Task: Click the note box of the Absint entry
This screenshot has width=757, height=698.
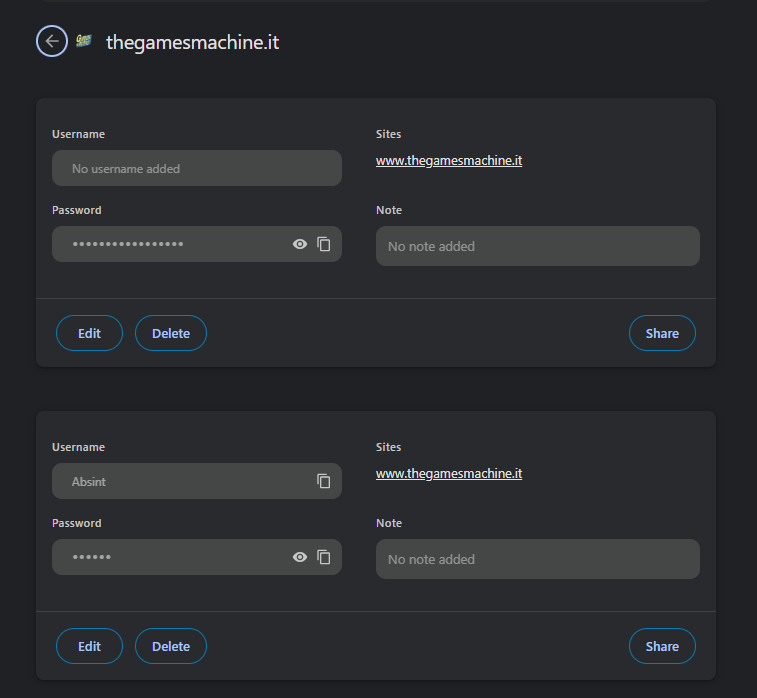Action: (x=537, y=559)
